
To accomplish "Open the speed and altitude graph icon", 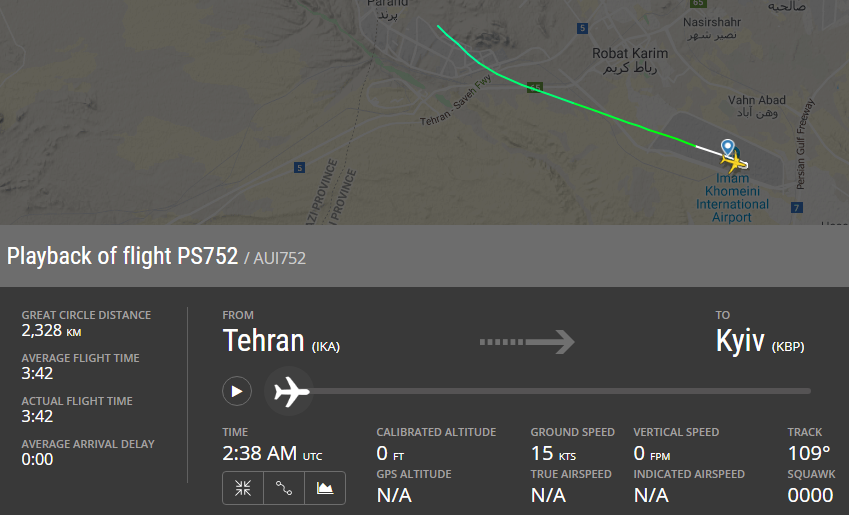I will click(x=325, y=488).
